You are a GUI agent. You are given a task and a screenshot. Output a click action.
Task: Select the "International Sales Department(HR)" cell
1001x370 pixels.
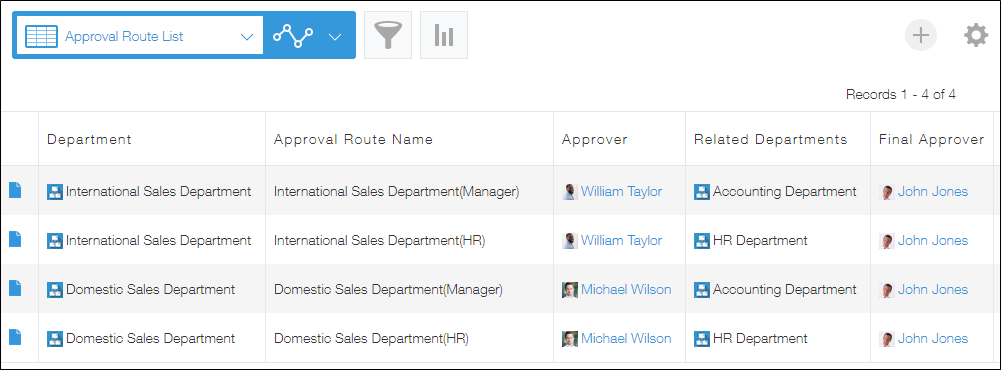click(x=410, y=240)
